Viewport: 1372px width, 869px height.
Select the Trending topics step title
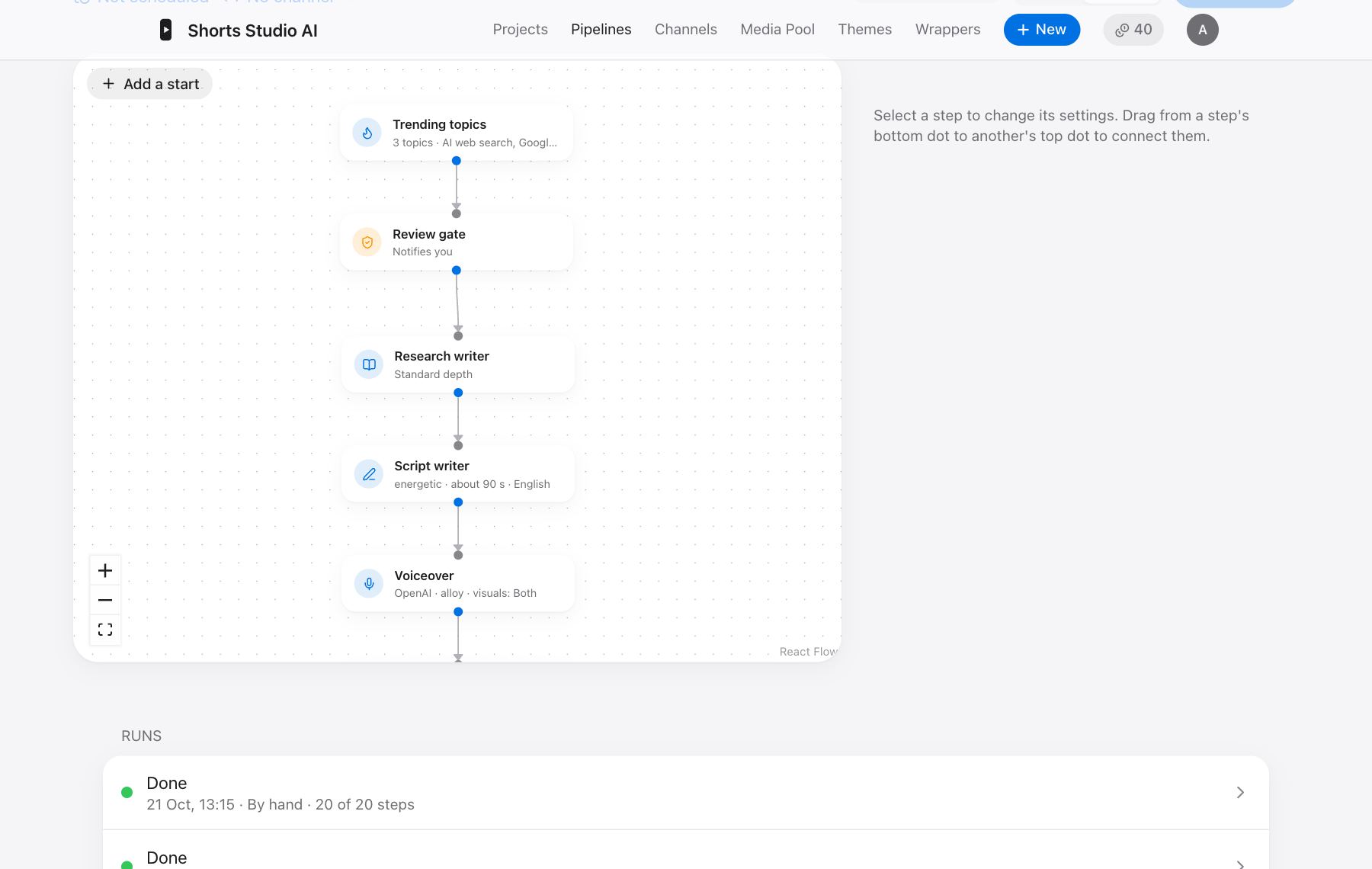439,124
